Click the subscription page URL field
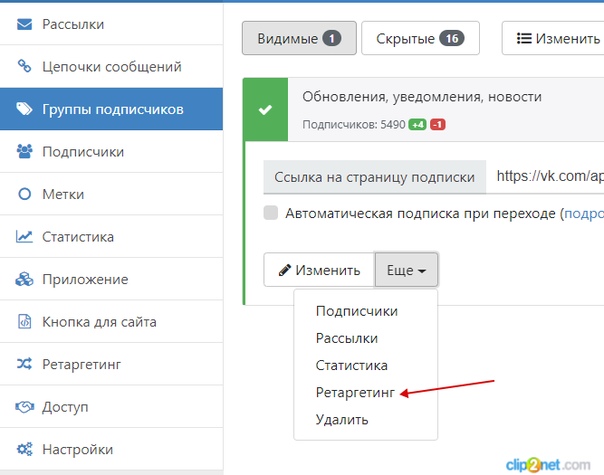 (548, 176)
